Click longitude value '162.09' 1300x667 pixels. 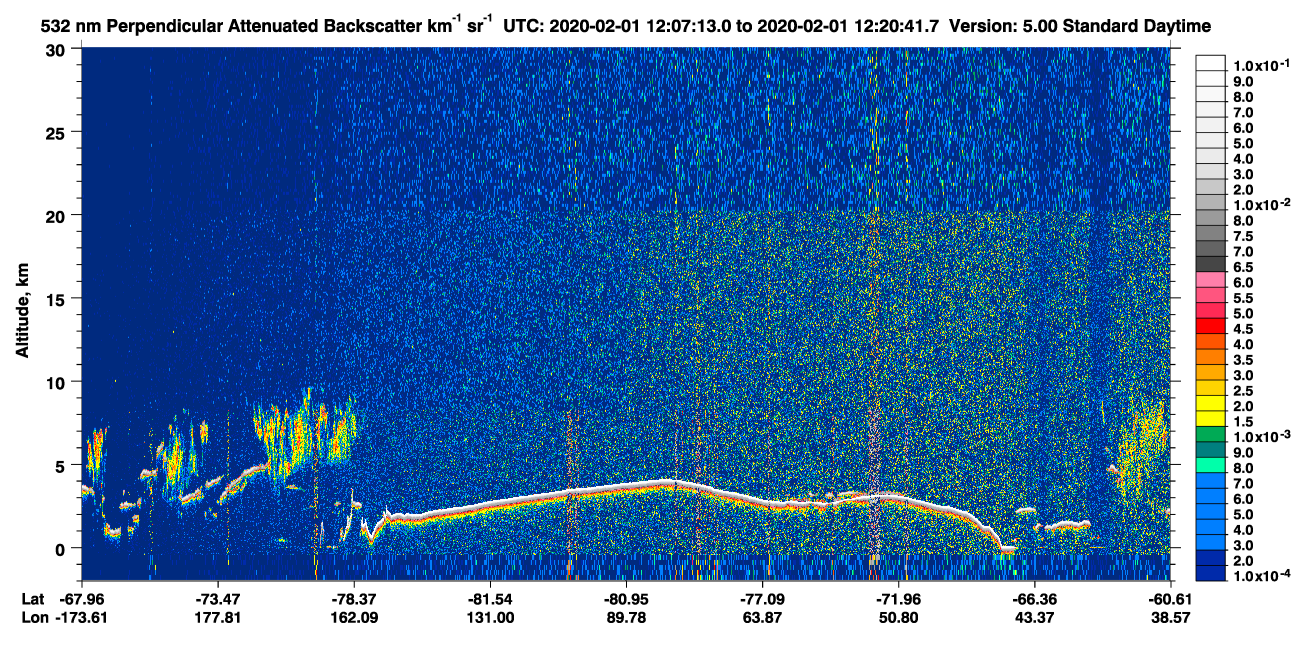(354, 618)
